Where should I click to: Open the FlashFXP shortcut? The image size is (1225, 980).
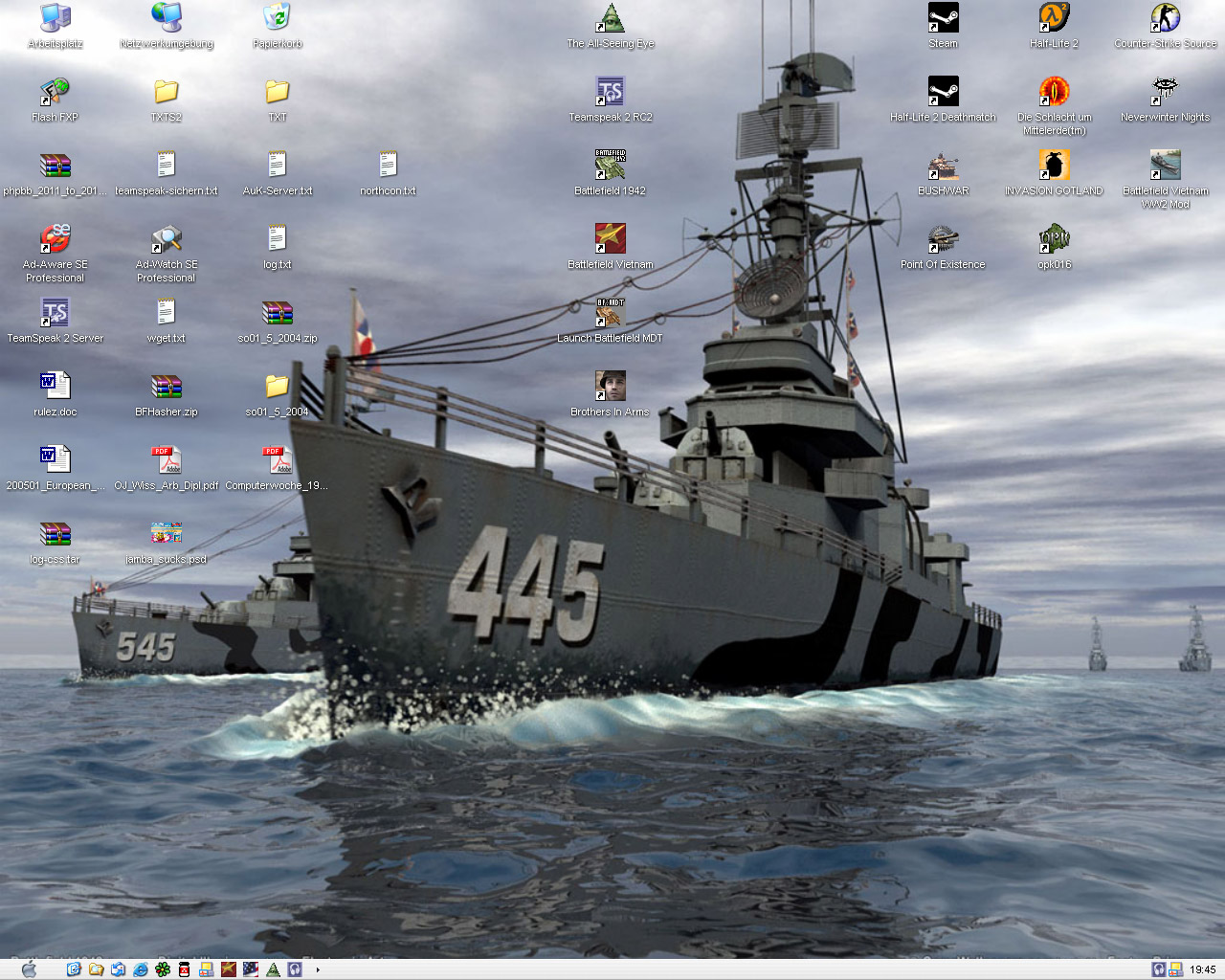[x=56, y=100]
